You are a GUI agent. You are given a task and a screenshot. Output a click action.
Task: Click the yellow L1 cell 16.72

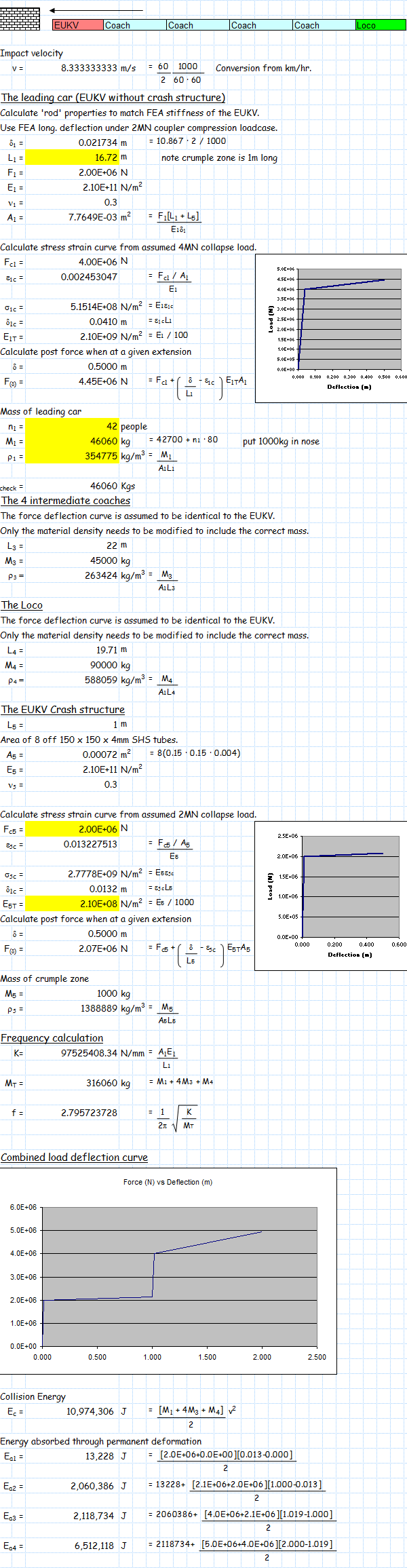[x=72, y=157]
